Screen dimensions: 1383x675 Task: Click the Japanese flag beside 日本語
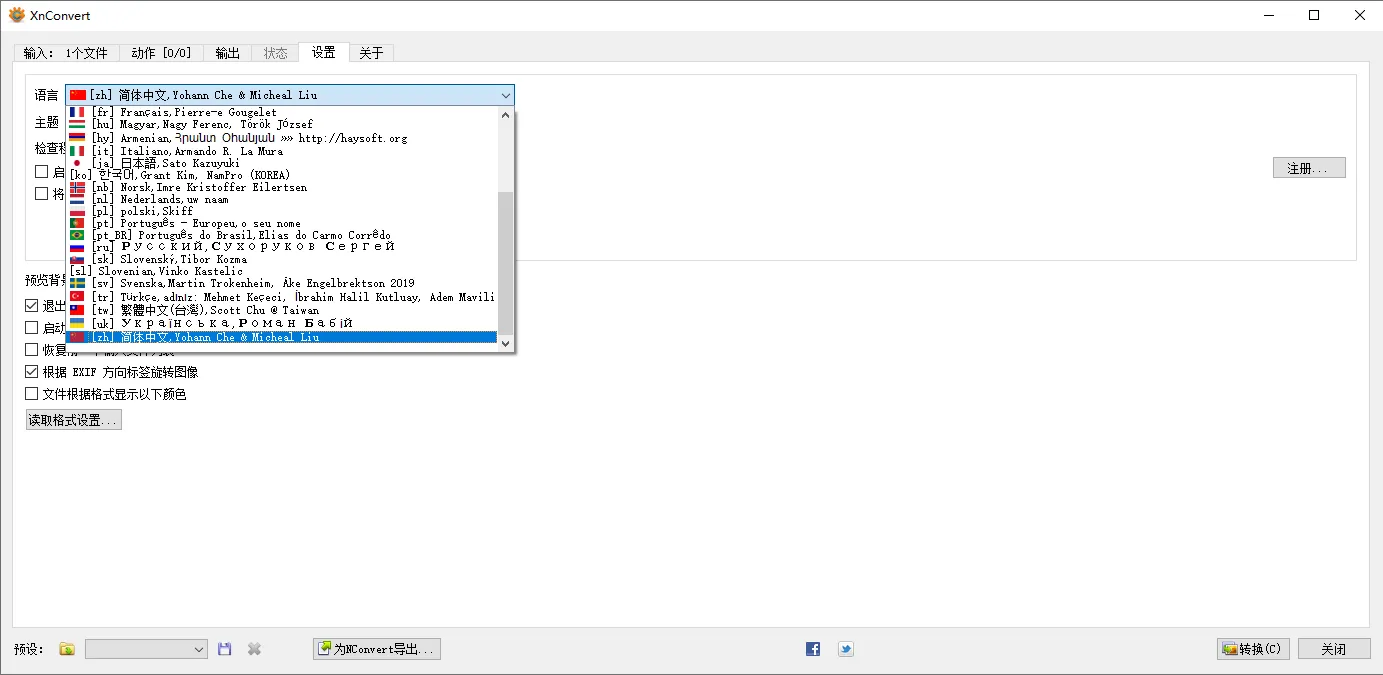tap(77, 163)
